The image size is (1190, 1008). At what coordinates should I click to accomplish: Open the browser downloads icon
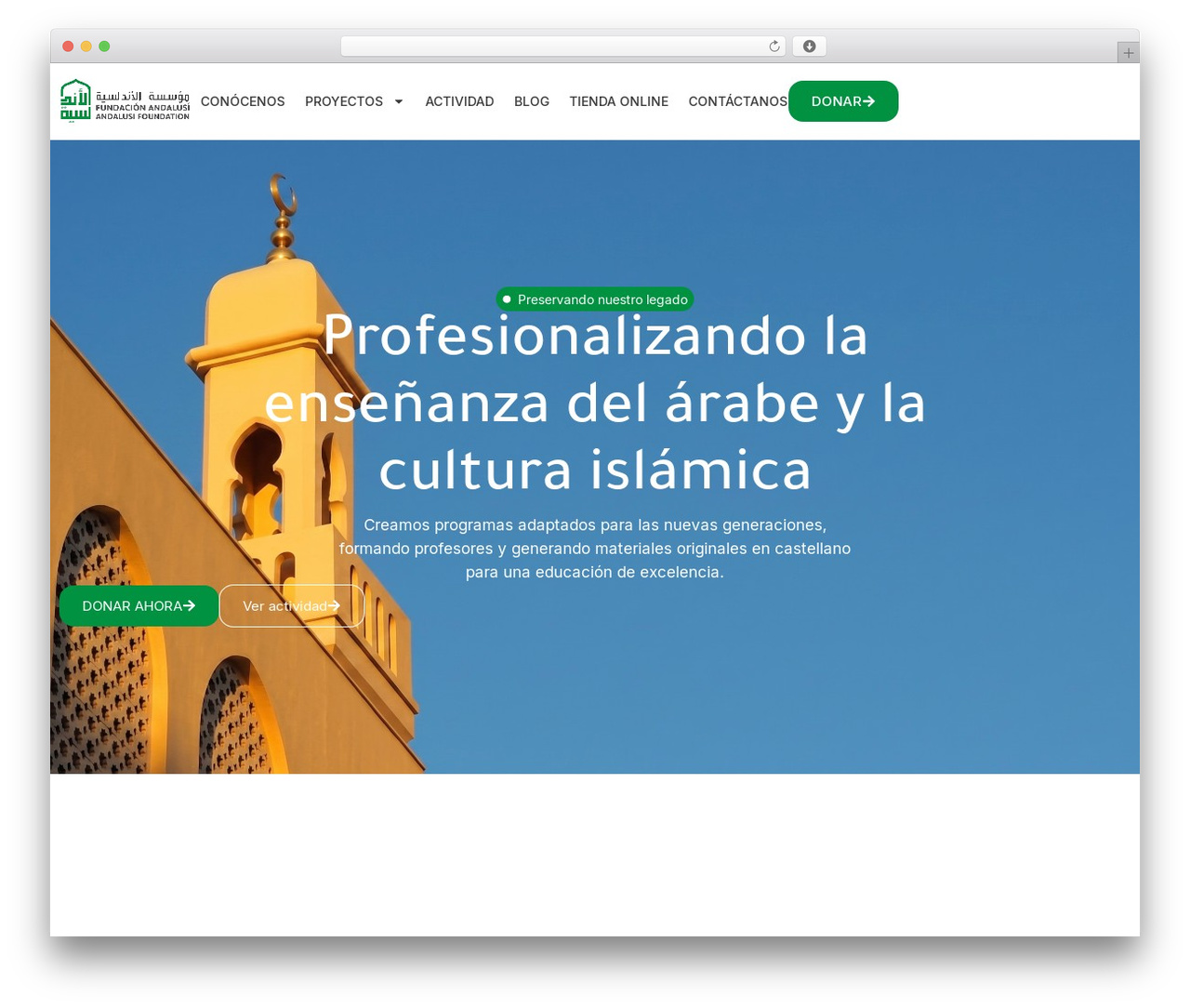(x=809, y=46)
